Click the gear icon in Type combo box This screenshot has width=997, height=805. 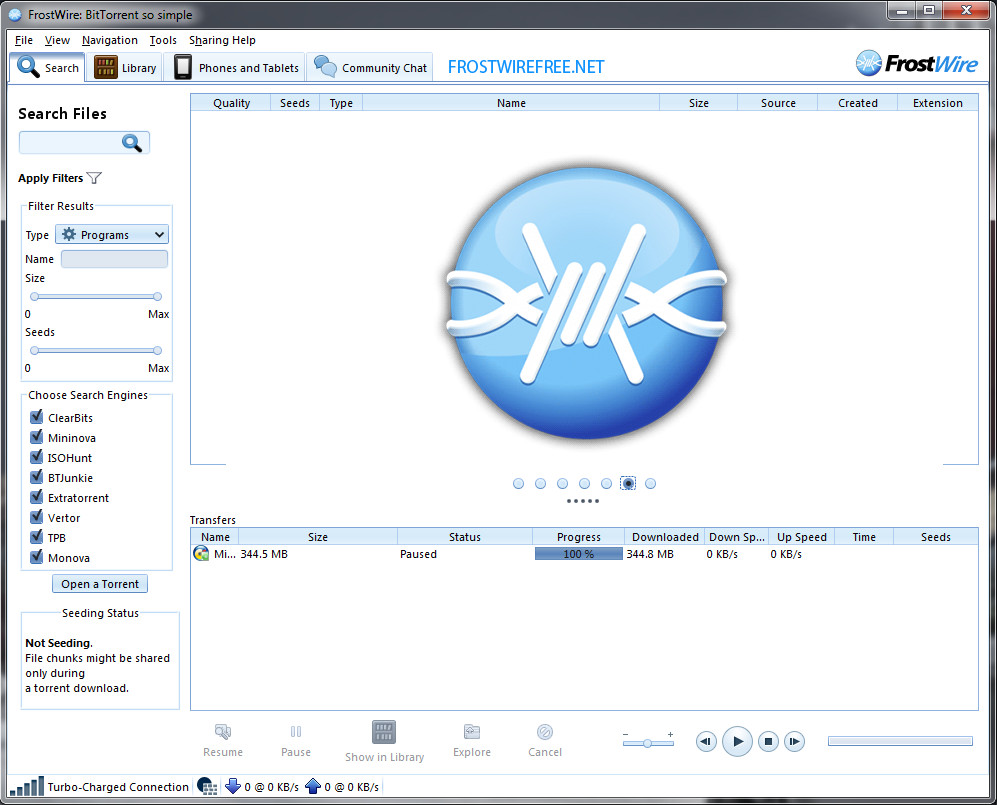point(69,234)
